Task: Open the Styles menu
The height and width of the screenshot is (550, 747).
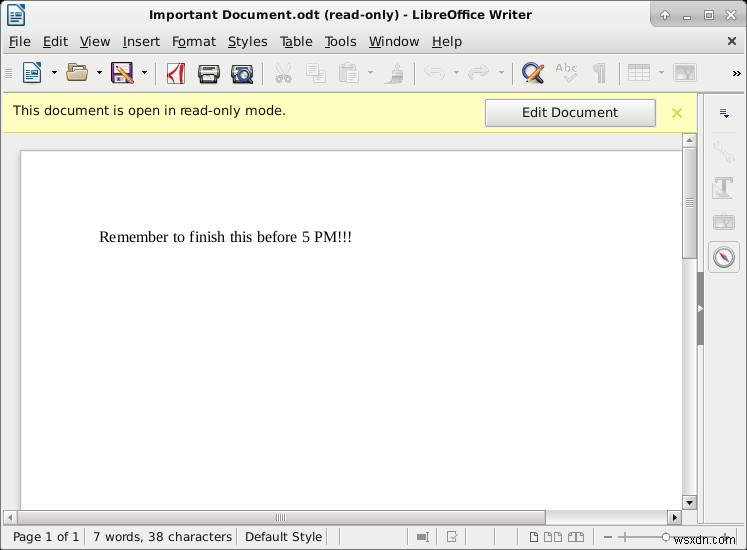Action: point(247,42)
